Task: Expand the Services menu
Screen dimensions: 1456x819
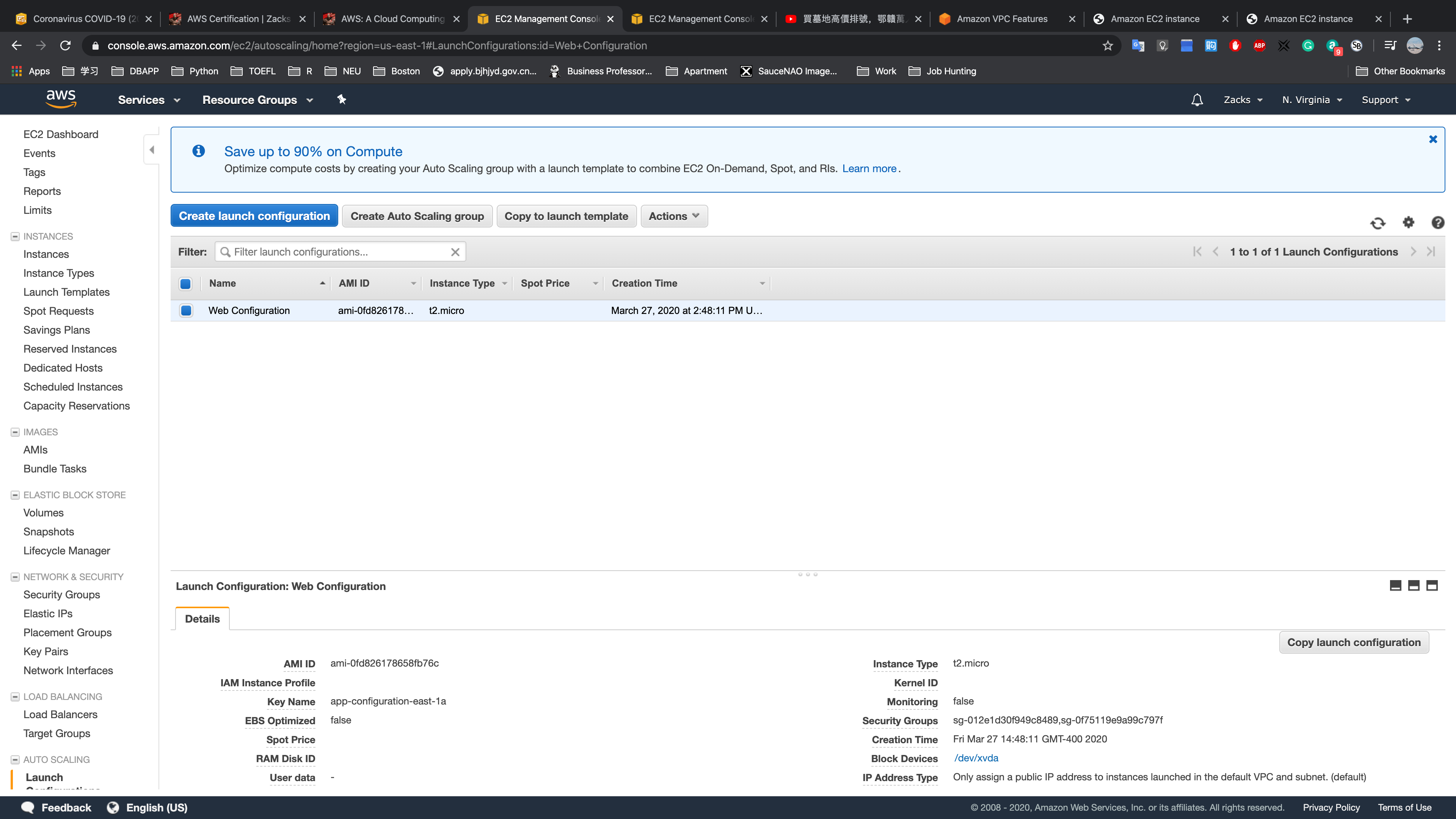Action: (149, 100)
